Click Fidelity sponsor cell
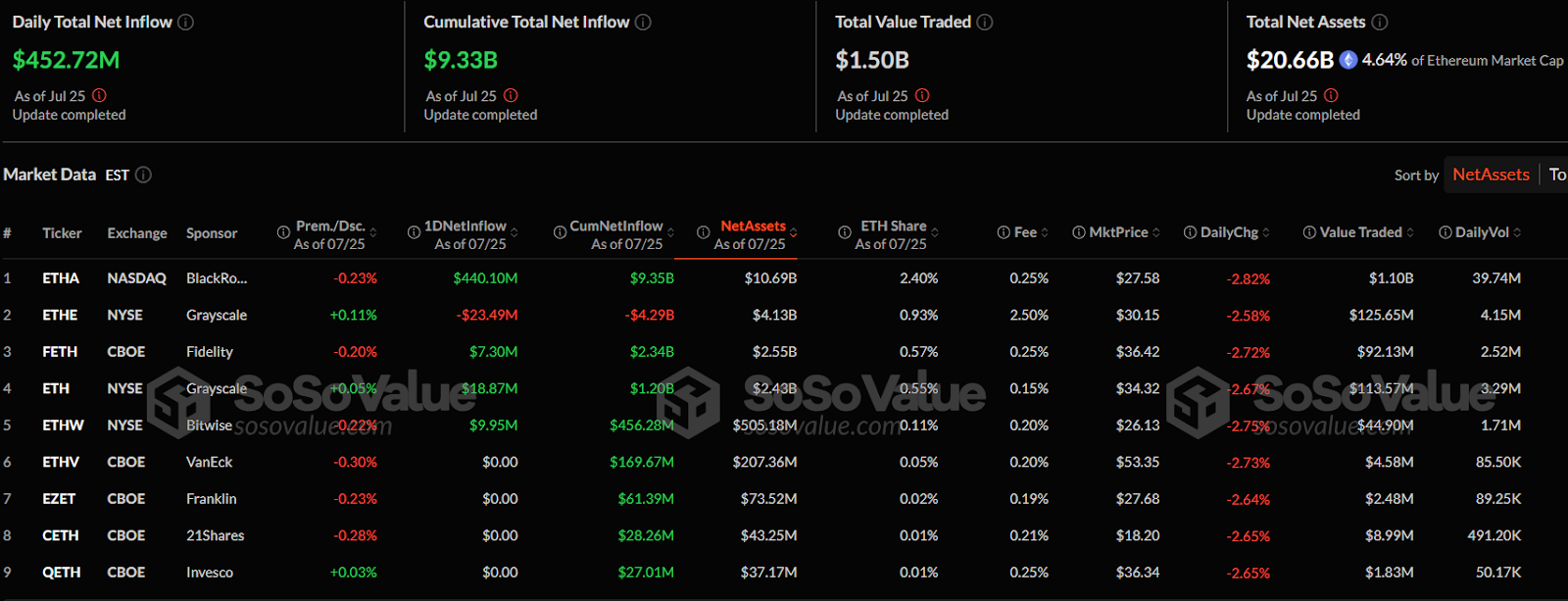This screenshot has width=1568, height=601. [210, 352]
